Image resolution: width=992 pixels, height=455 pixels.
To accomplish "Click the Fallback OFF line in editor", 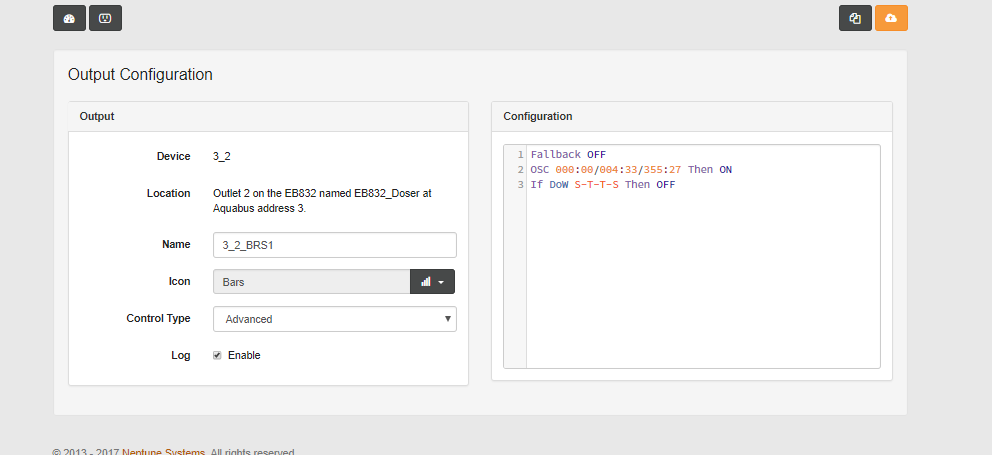I will click(568, 154).
